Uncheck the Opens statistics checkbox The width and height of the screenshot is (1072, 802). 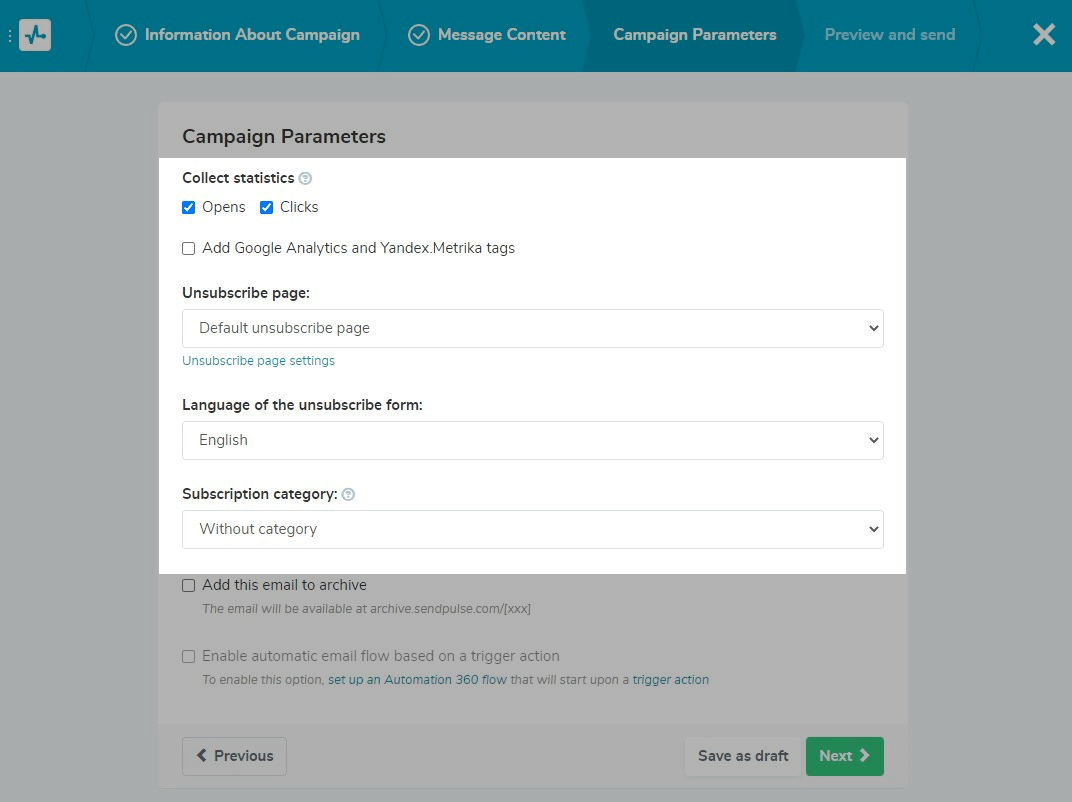point(189,208)
